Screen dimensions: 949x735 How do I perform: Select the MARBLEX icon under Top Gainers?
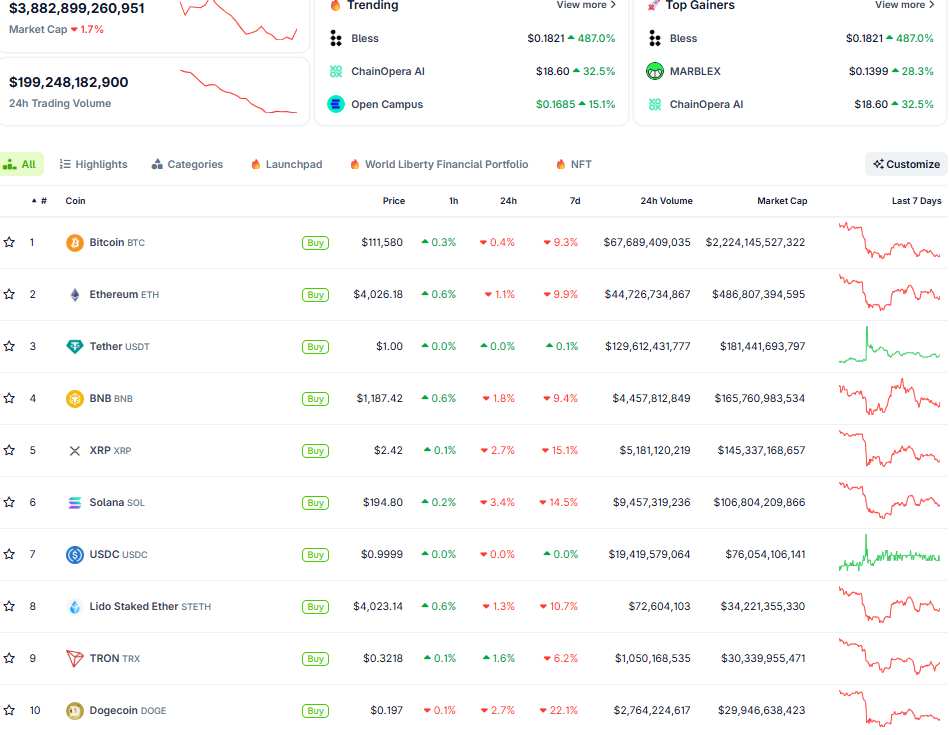(x=655, y=71)
